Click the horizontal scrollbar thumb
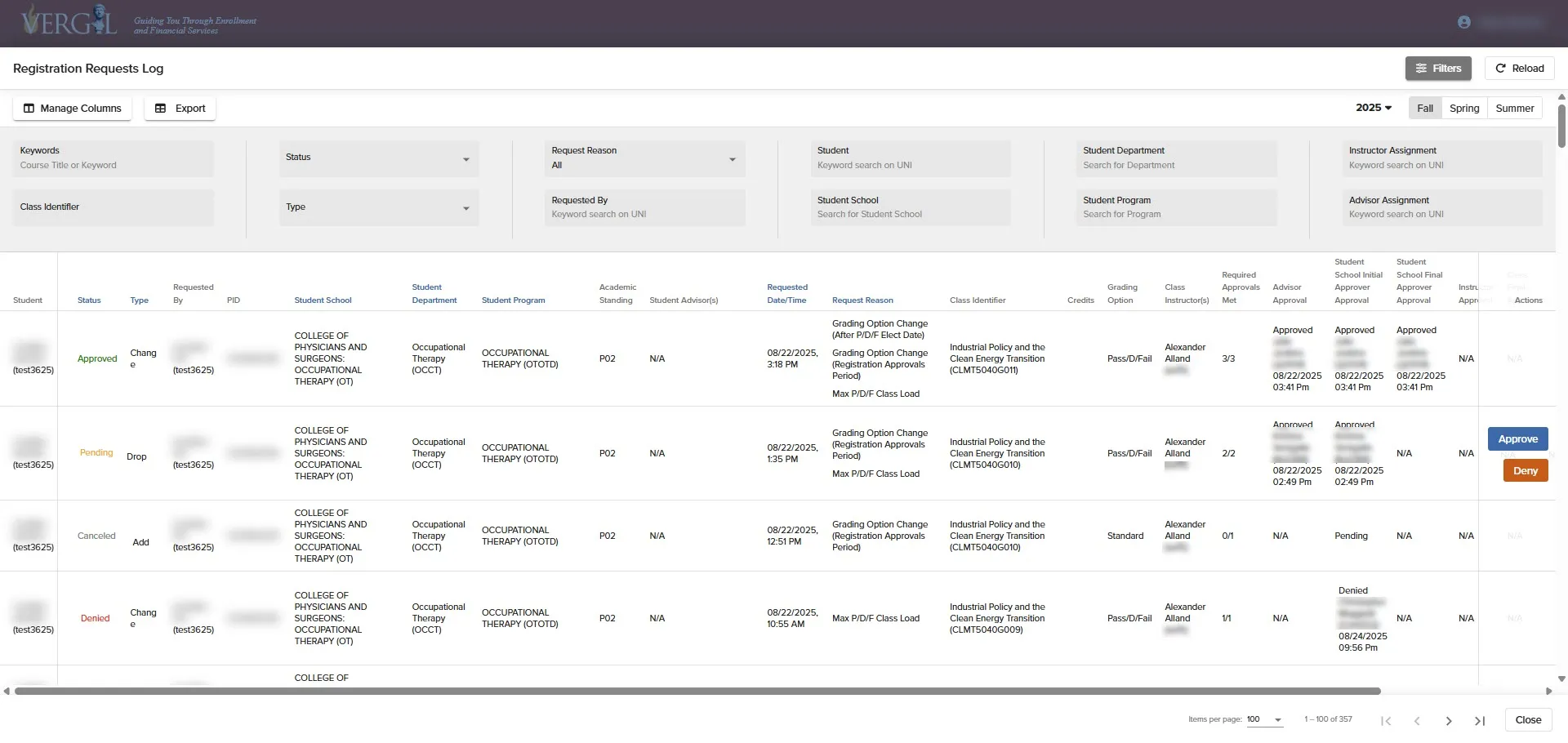The image size is (1568, 743). tap(697, 692)
